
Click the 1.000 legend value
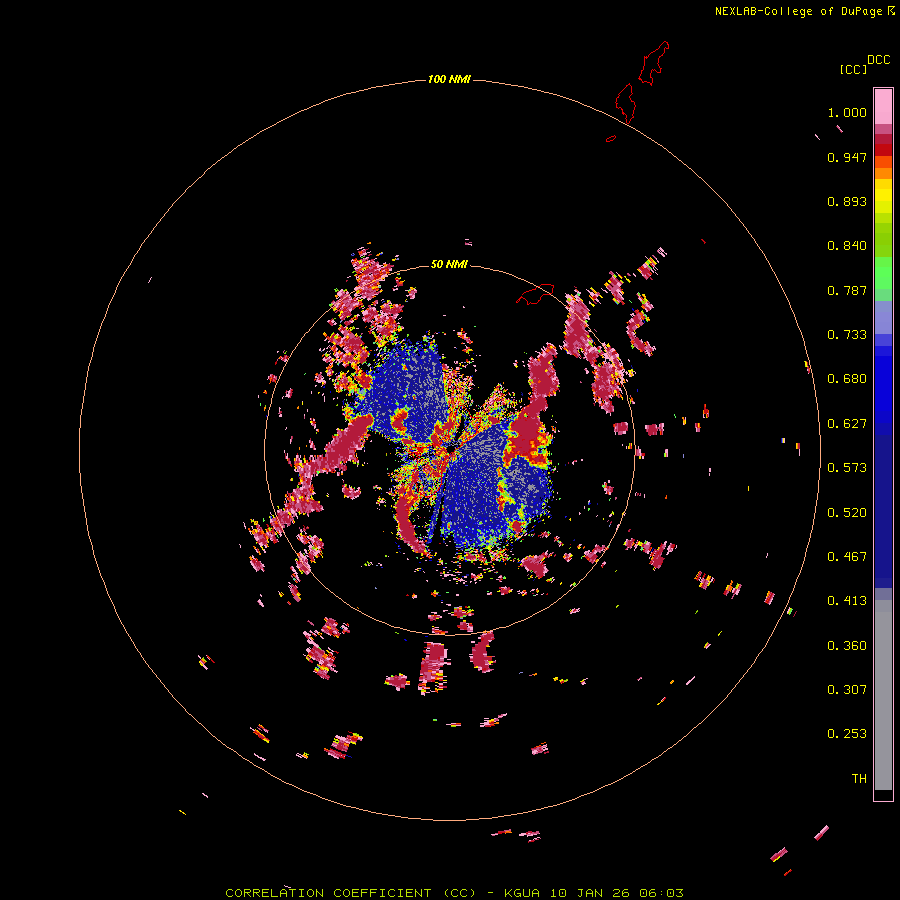coord(847,112)
